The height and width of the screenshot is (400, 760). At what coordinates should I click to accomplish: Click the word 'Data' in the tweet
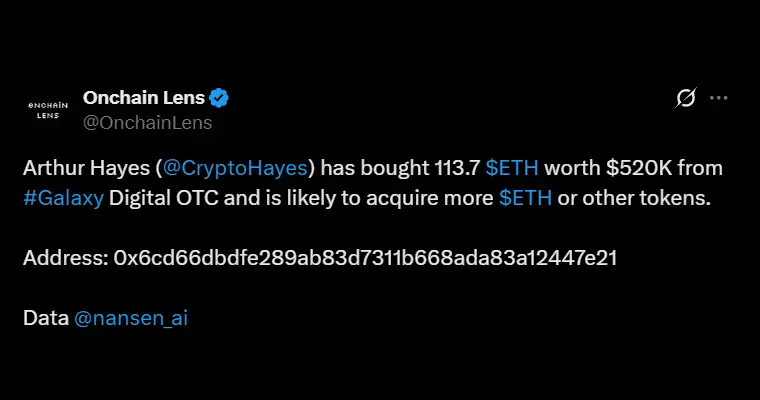pyautogui.click(x=46, y=318)
